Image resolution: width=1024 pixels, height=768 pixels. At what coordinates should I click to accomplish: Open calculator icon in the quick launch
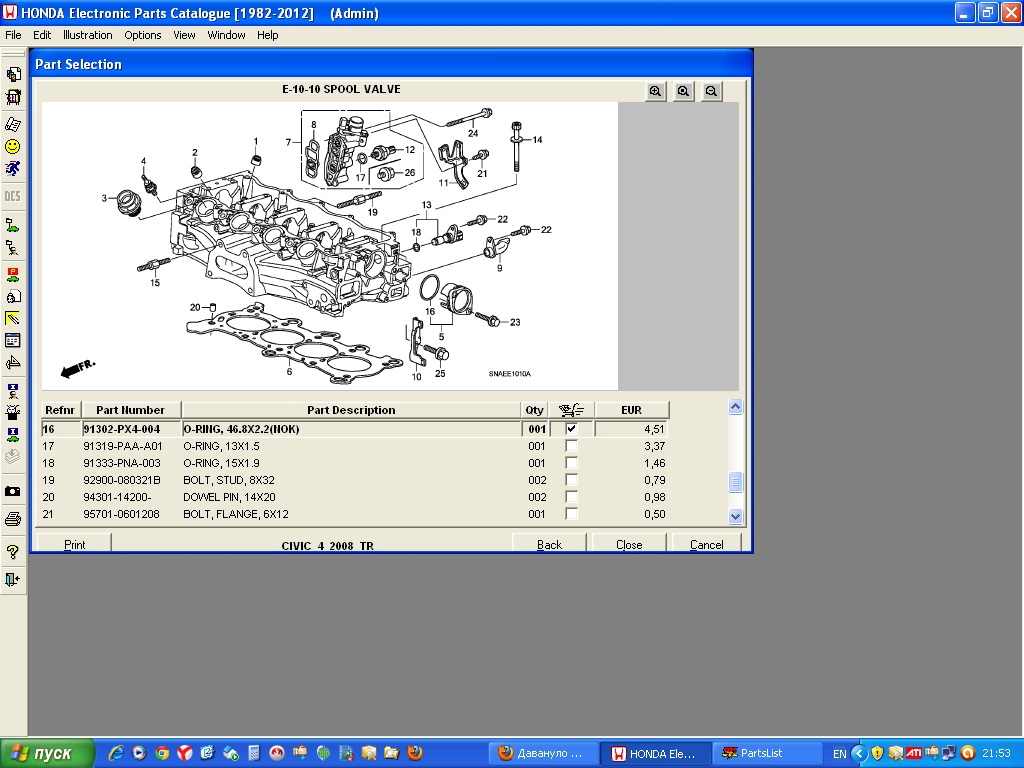coord(254,753)
